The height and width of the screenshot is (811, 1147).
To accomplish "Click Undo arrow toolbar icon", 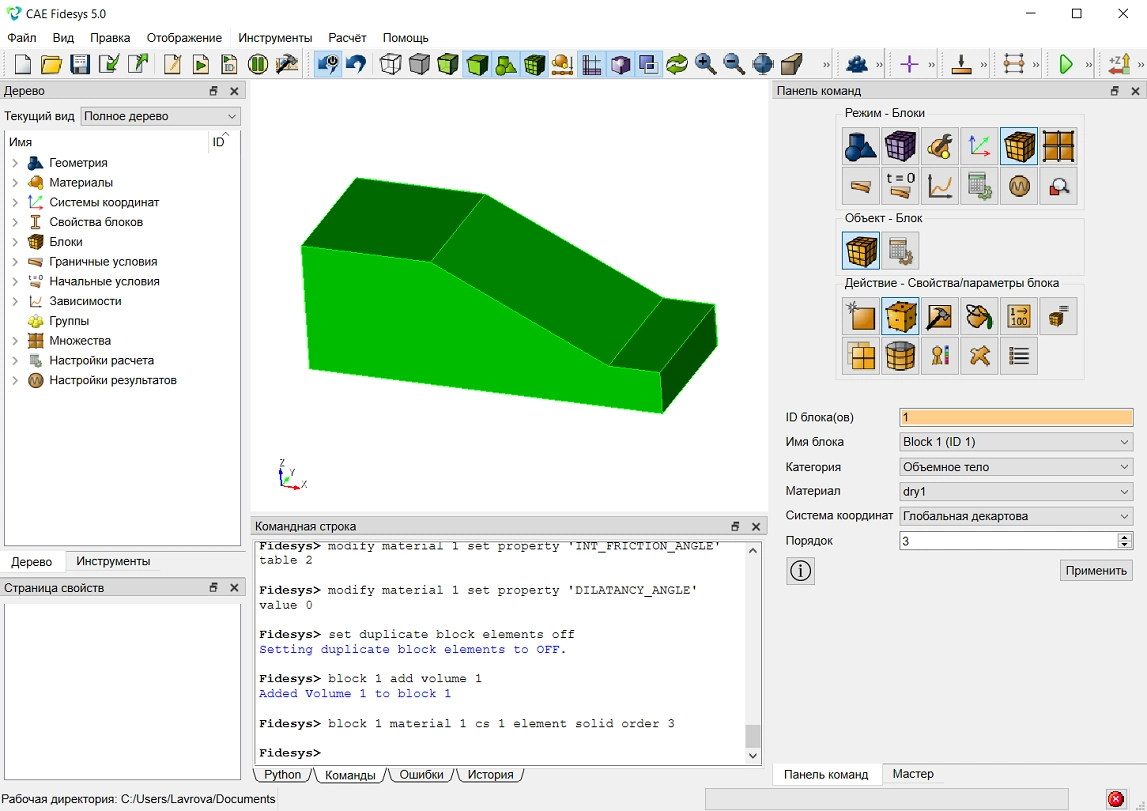I will pos(356,64).
